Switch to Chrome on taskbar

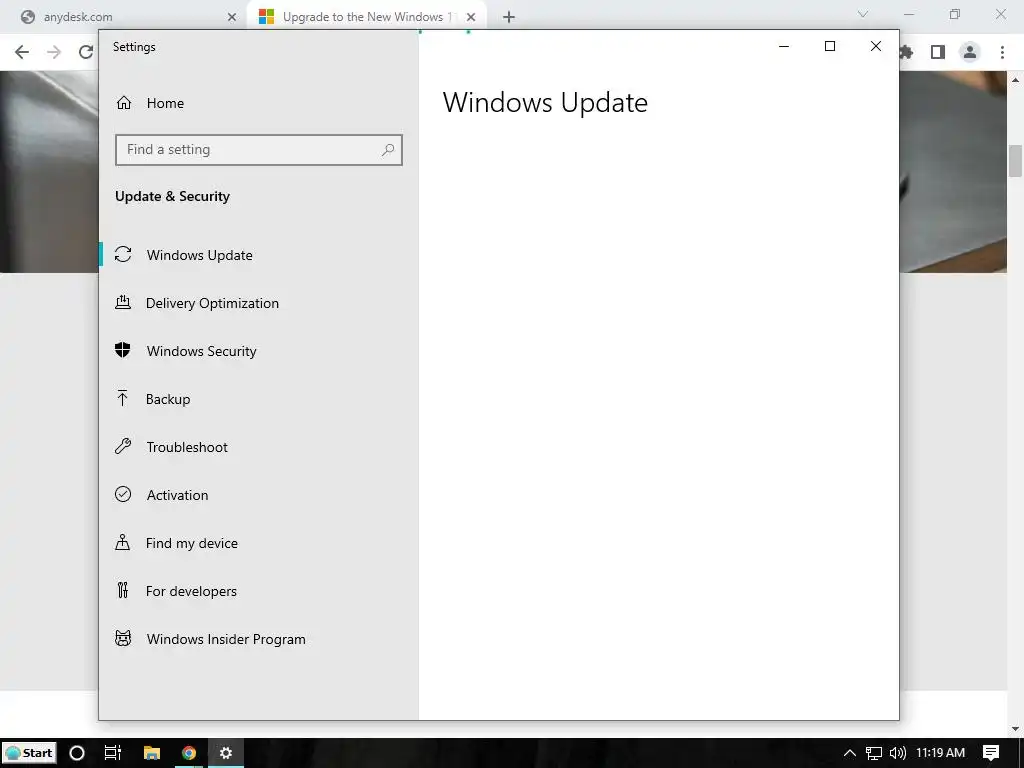189,753
